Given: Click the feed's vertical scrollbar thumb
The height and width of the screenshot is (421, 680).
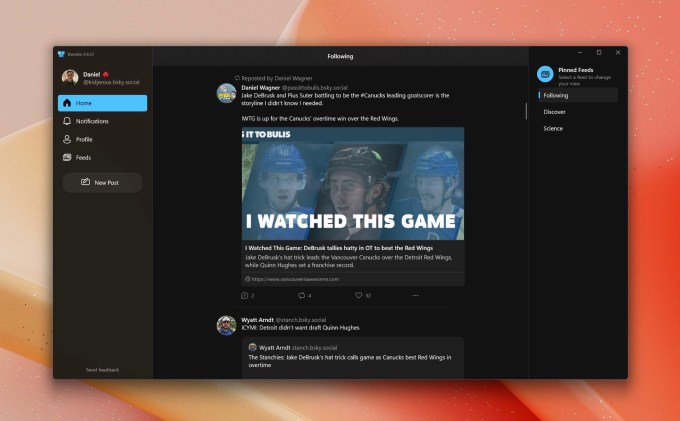Looking at the screenshot, I should click(526, 111).
